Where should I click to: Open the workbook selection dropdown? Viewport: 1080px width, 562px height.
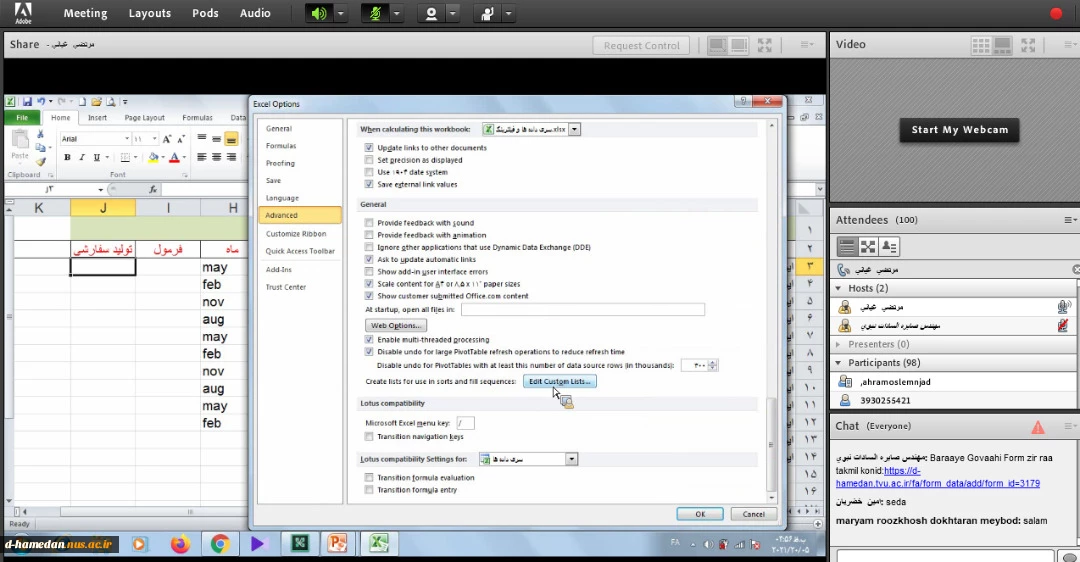574,129
